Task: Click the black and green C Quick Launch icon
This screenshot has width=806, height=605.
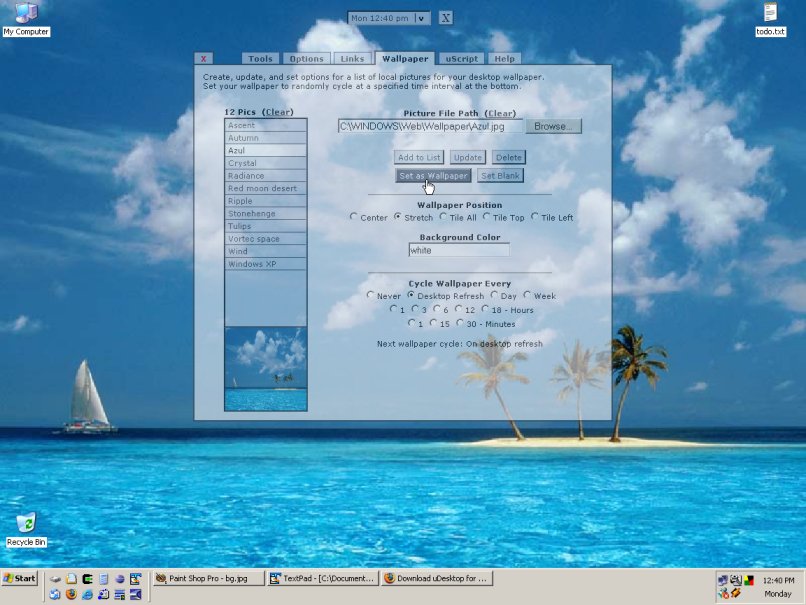Action: (x=87, y=579)
